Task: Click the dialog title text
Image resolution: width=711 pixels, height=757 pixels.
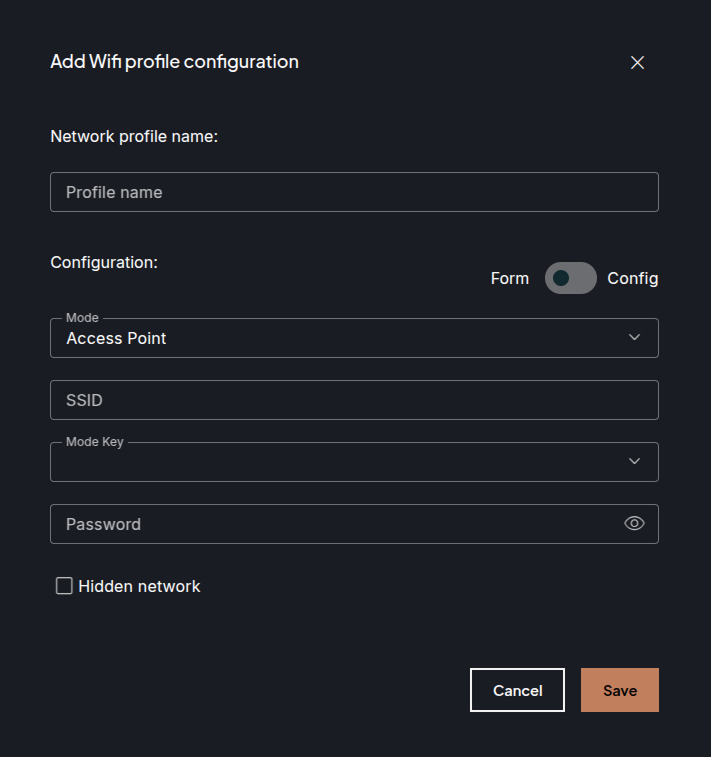Action: [x=174, y=62]
